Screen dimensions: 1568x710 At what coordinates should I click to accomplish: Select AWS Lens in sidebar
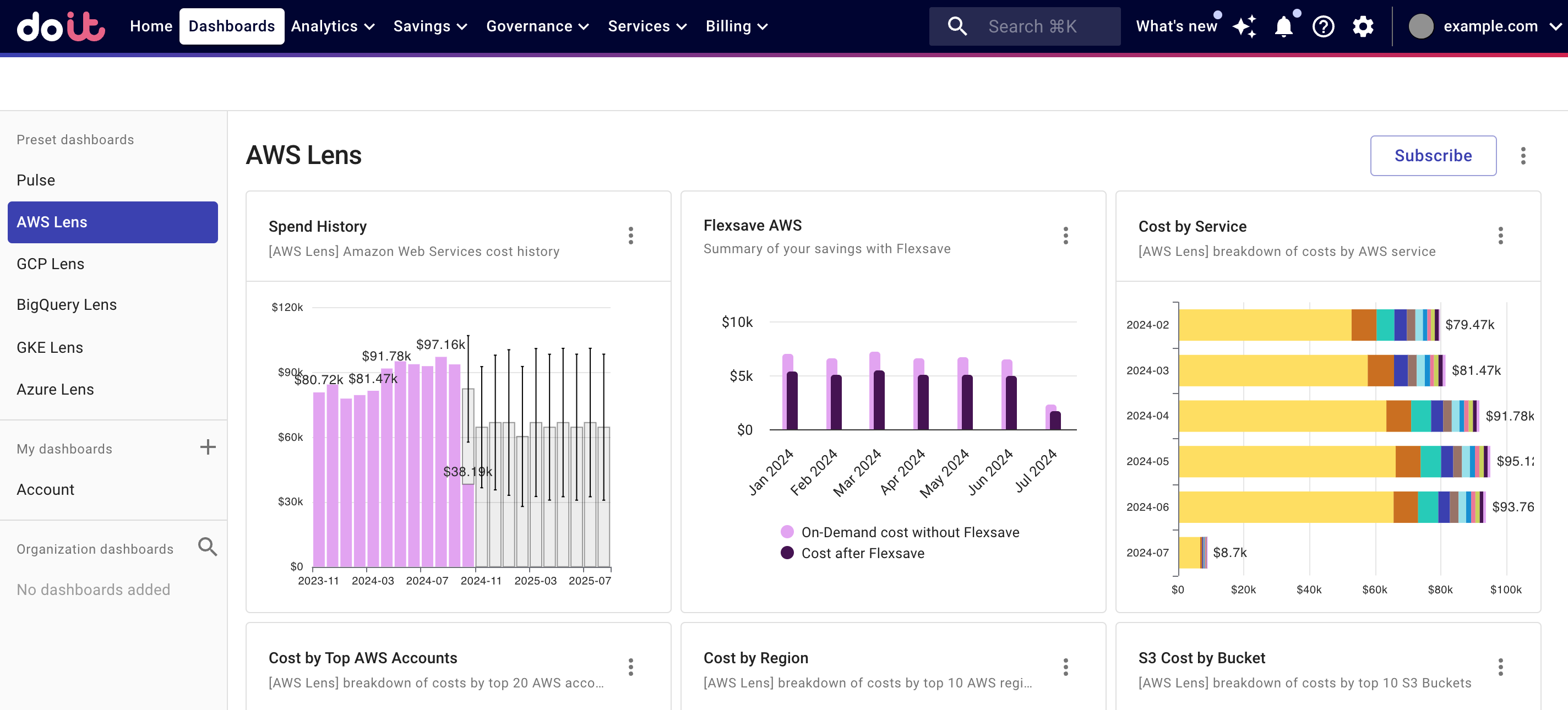pos(113,222)
